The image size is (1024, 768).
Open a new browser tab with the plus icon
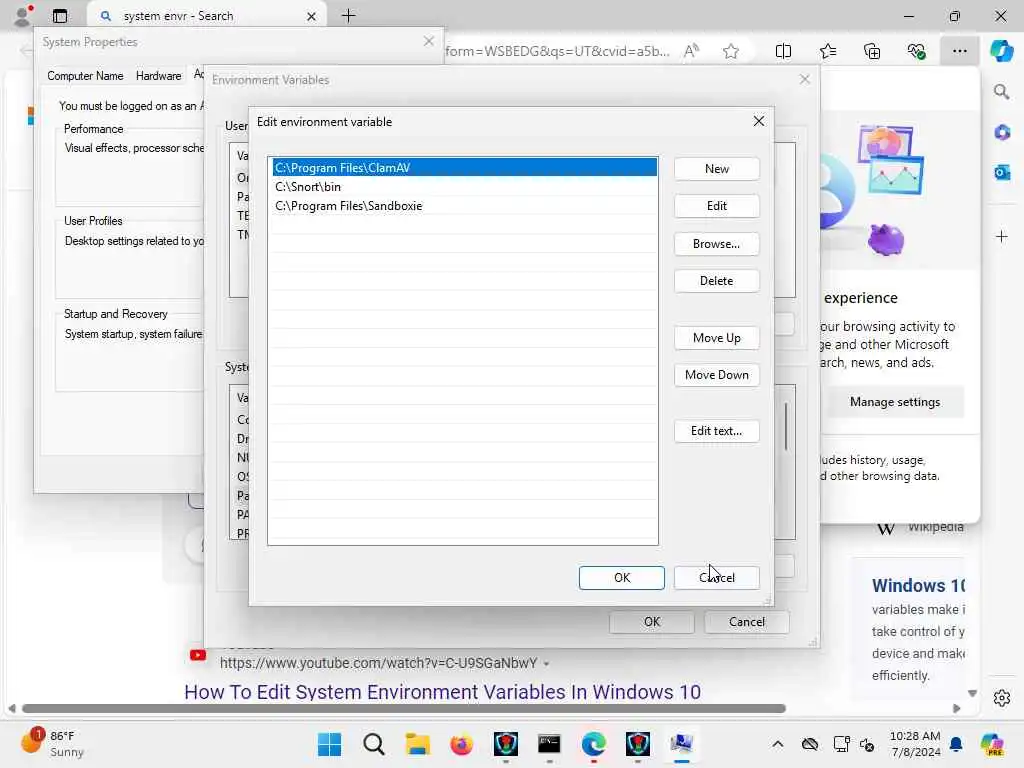(349, 16)
